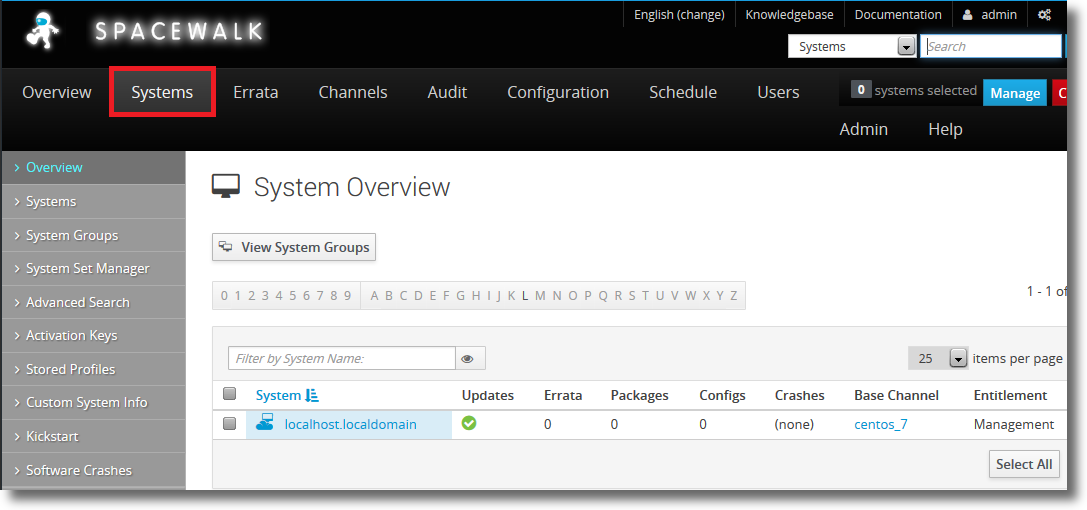Image resolution: width=1087 pixels, height=510 pixels.
Task: Click letter L in alphabet filter bar
Action: point(525,296)
